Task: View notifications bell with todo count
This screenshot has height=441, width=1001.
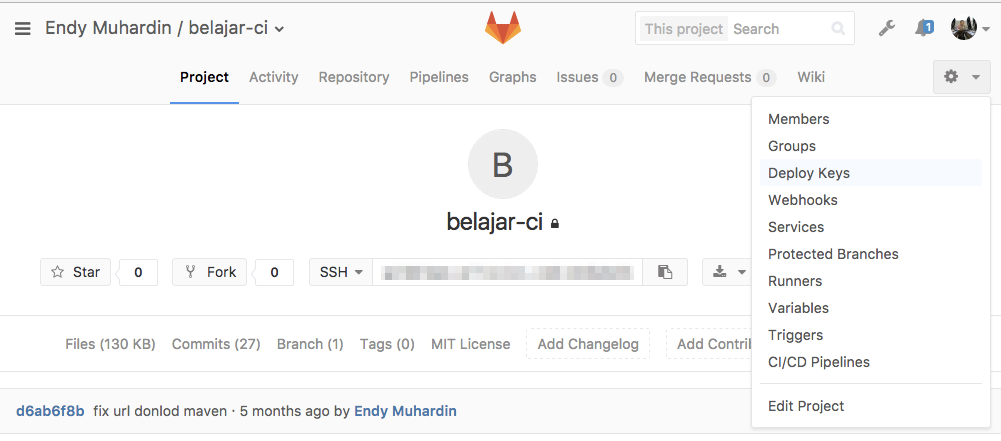Action: [924, 28]
